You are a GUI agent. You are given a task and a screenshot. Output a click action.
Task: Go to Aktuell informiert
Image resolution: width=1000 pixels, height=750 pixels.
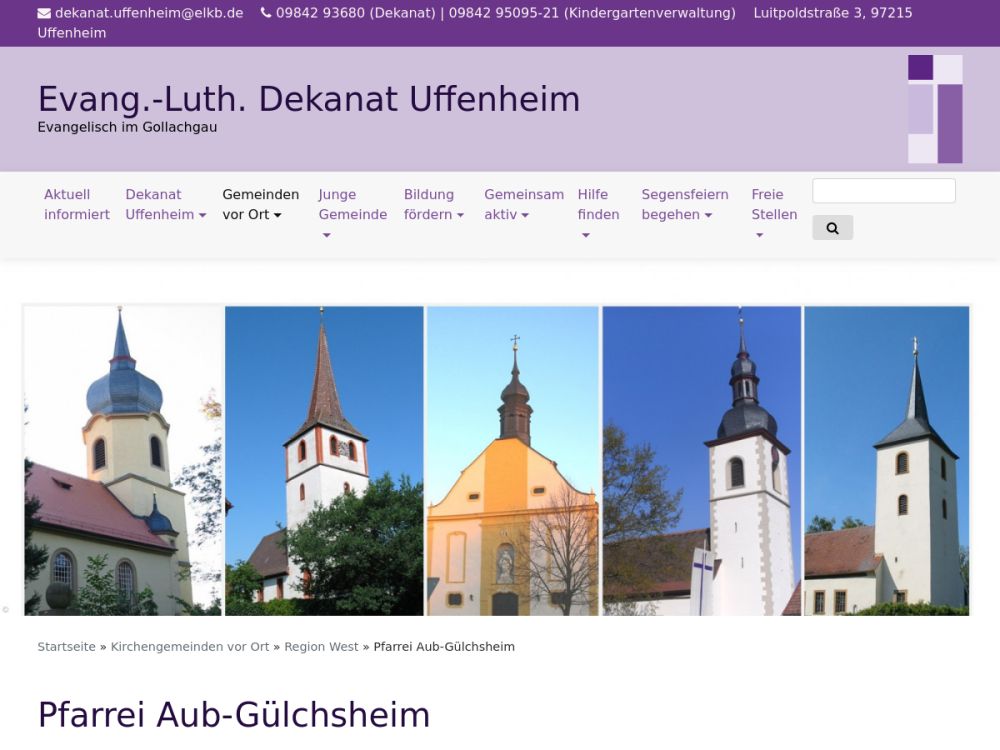pyautogui.click(x=76, y=204)
